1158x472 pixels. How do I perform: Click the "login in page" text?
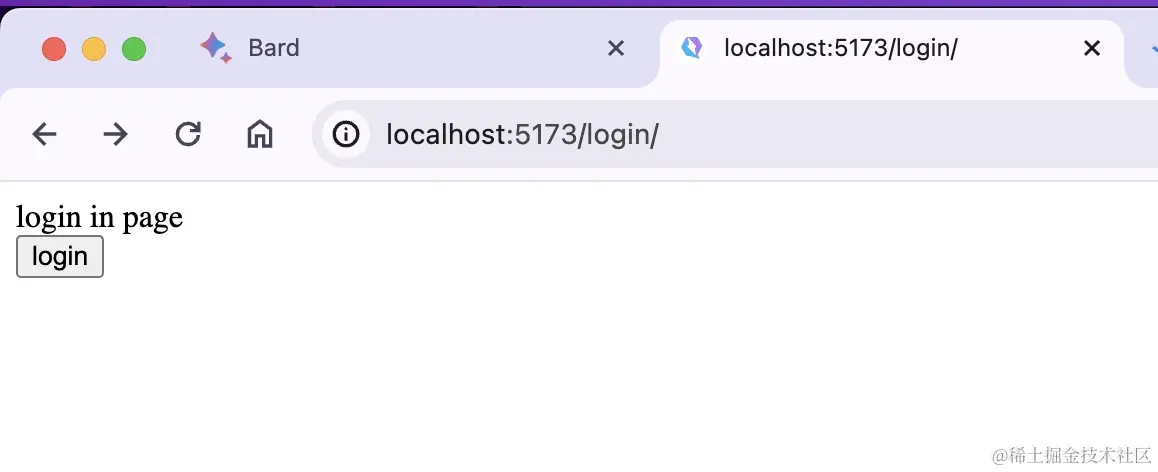[x=99, y=217]
